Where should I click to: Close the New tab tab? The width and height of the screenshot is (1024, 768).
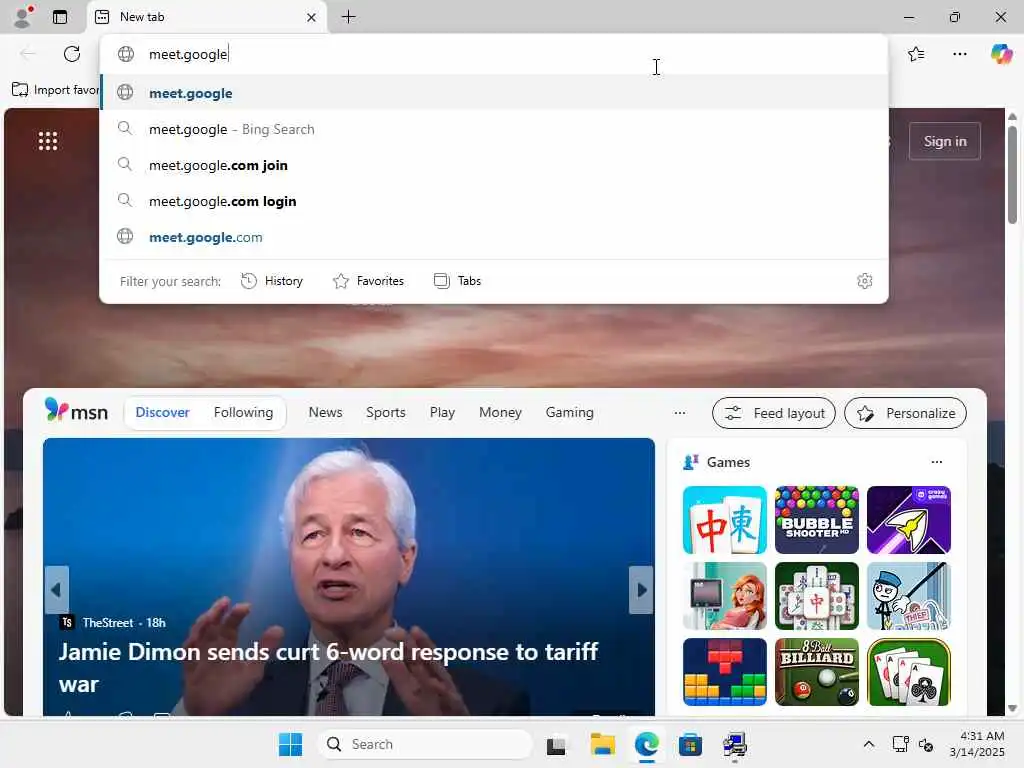[x=312, y=17]
